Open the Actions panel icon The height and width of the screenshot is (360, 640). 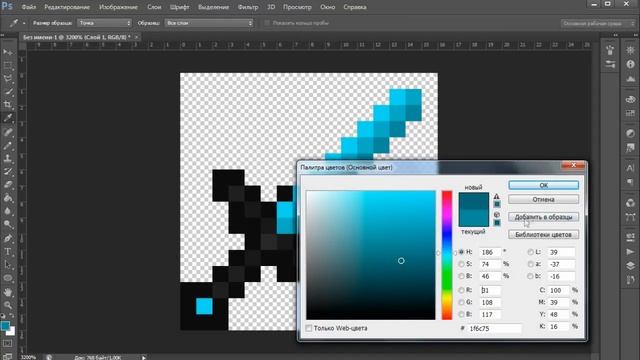tap(630, 252)
